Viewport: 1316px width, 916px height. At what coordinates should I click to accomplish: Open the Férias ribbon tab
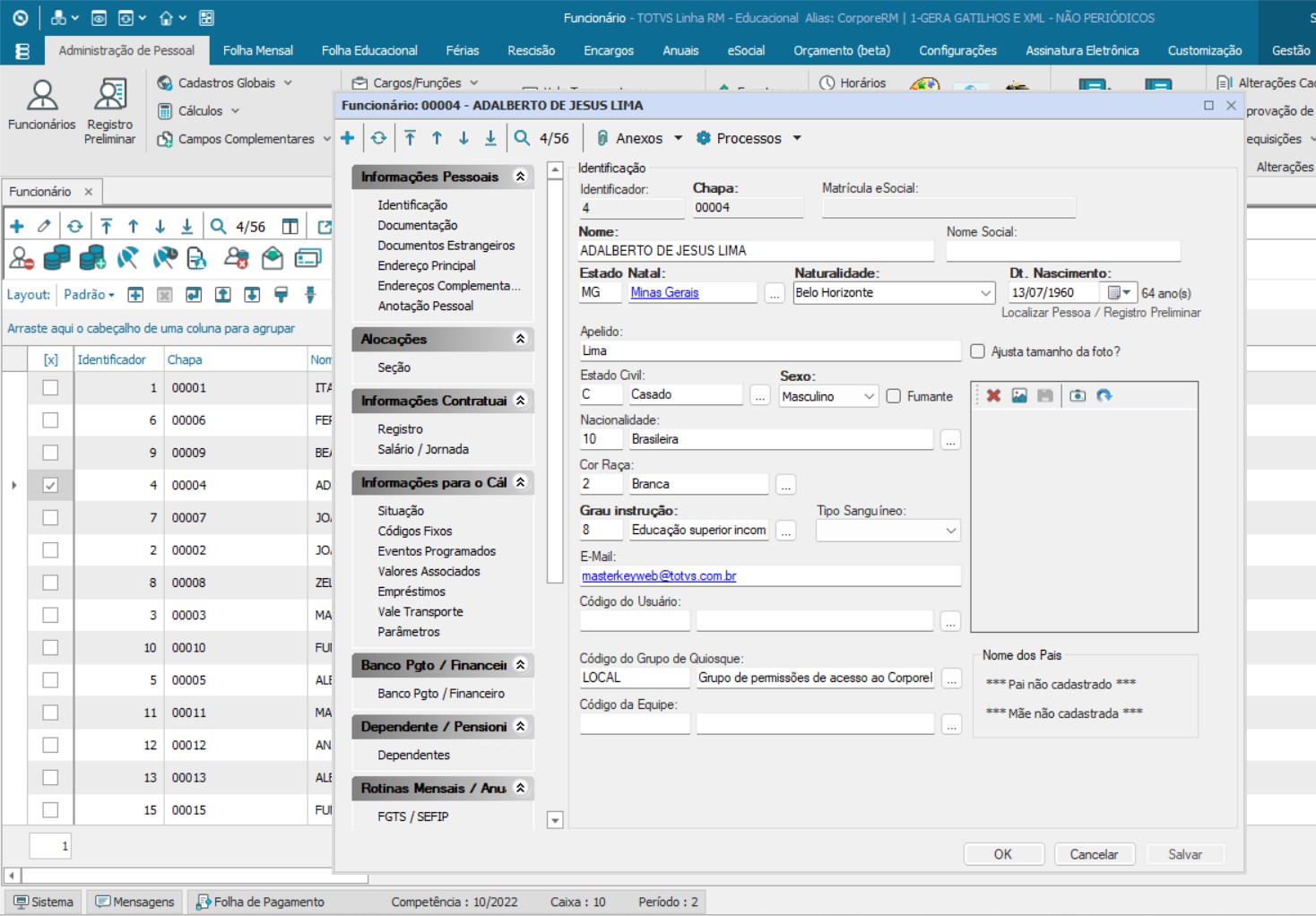coord(462,50)
